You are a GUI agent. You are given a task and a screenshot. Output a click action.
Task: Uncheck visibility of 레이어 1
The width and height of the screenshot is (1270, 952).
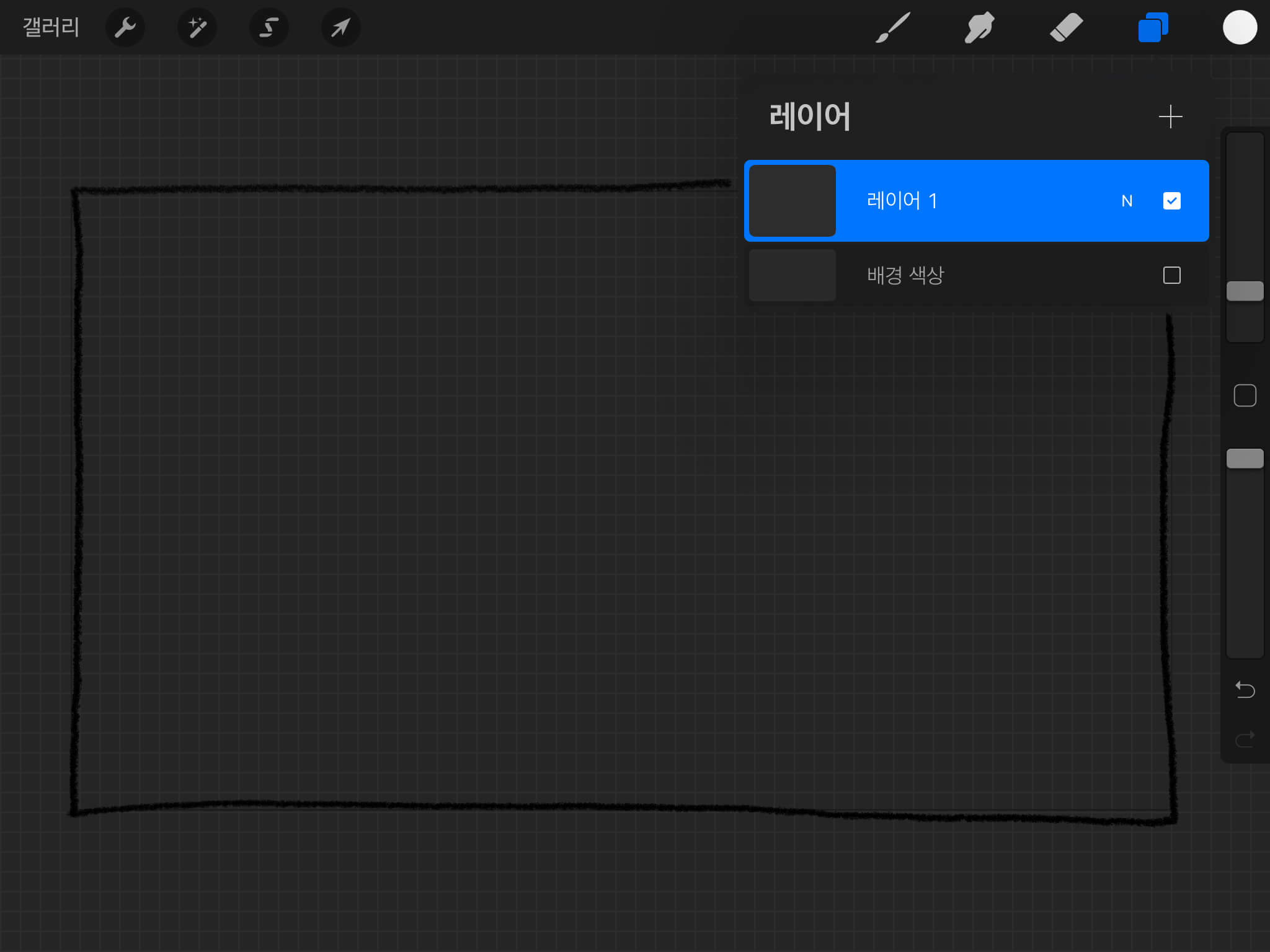1171,201
